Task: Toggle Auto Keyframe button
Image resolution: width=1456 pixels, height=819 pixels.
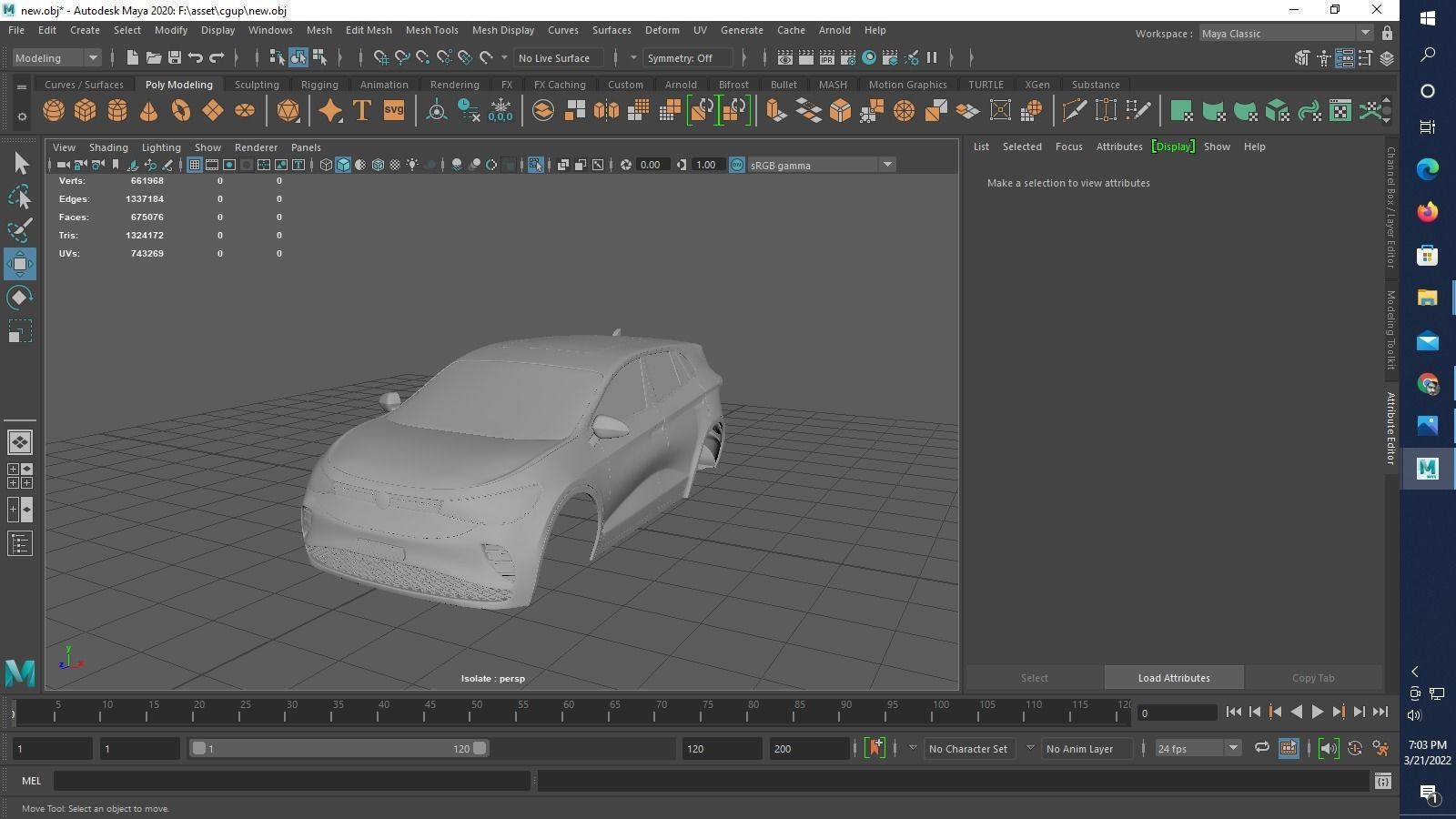Action: pyautogui.click(x=1355, y=748)
